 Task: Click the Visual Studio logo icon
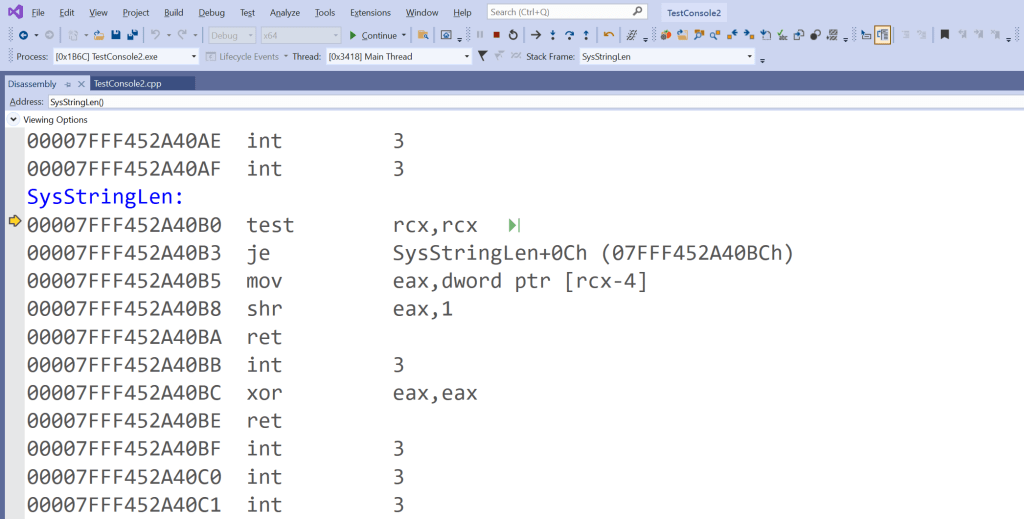(x=15, y=12)
